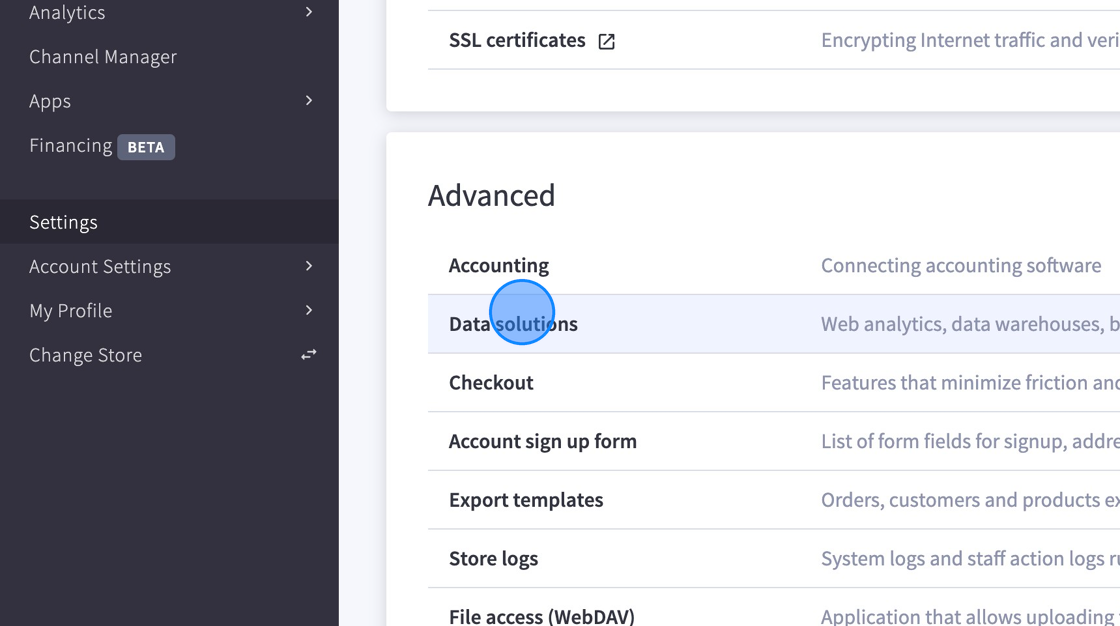The width and height of the screenshot is (1120, 626).
Task: Open Financing from the sidebar
Action: tap(71, 145)
